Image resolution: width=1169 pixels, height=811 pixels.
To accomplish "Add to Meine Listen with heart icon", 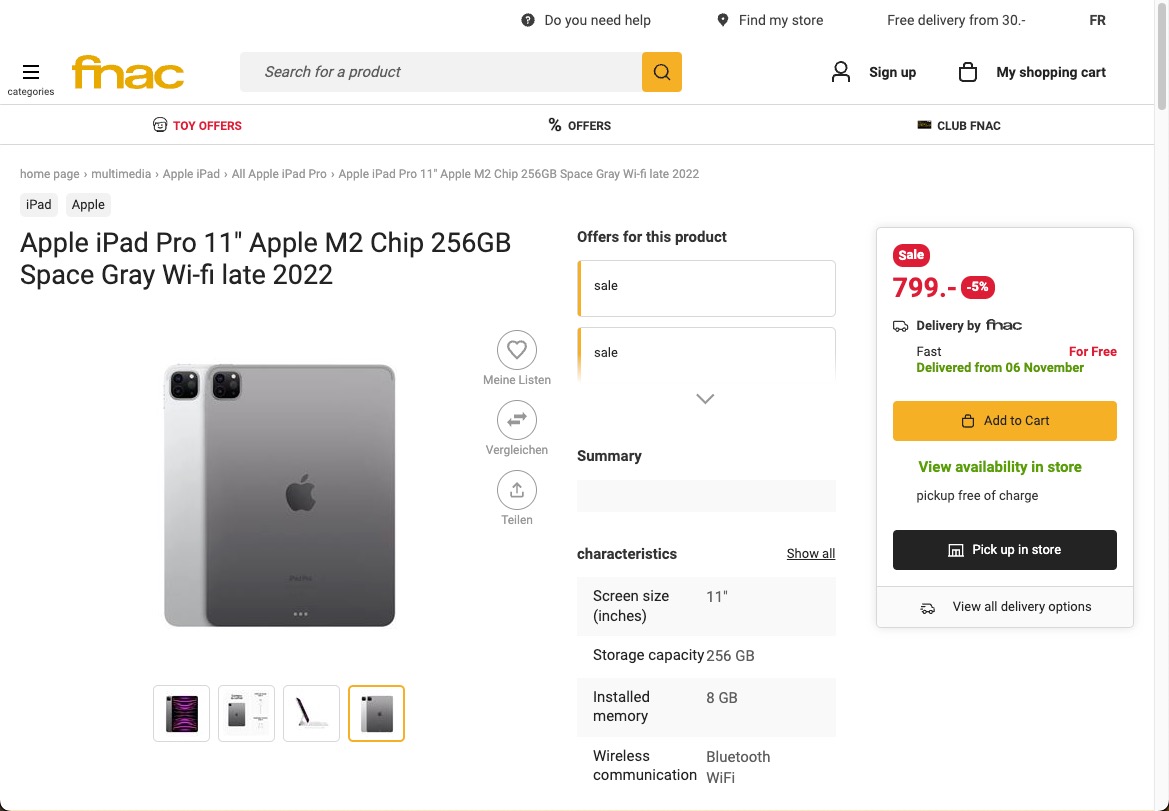I will [x=516, y=350].
